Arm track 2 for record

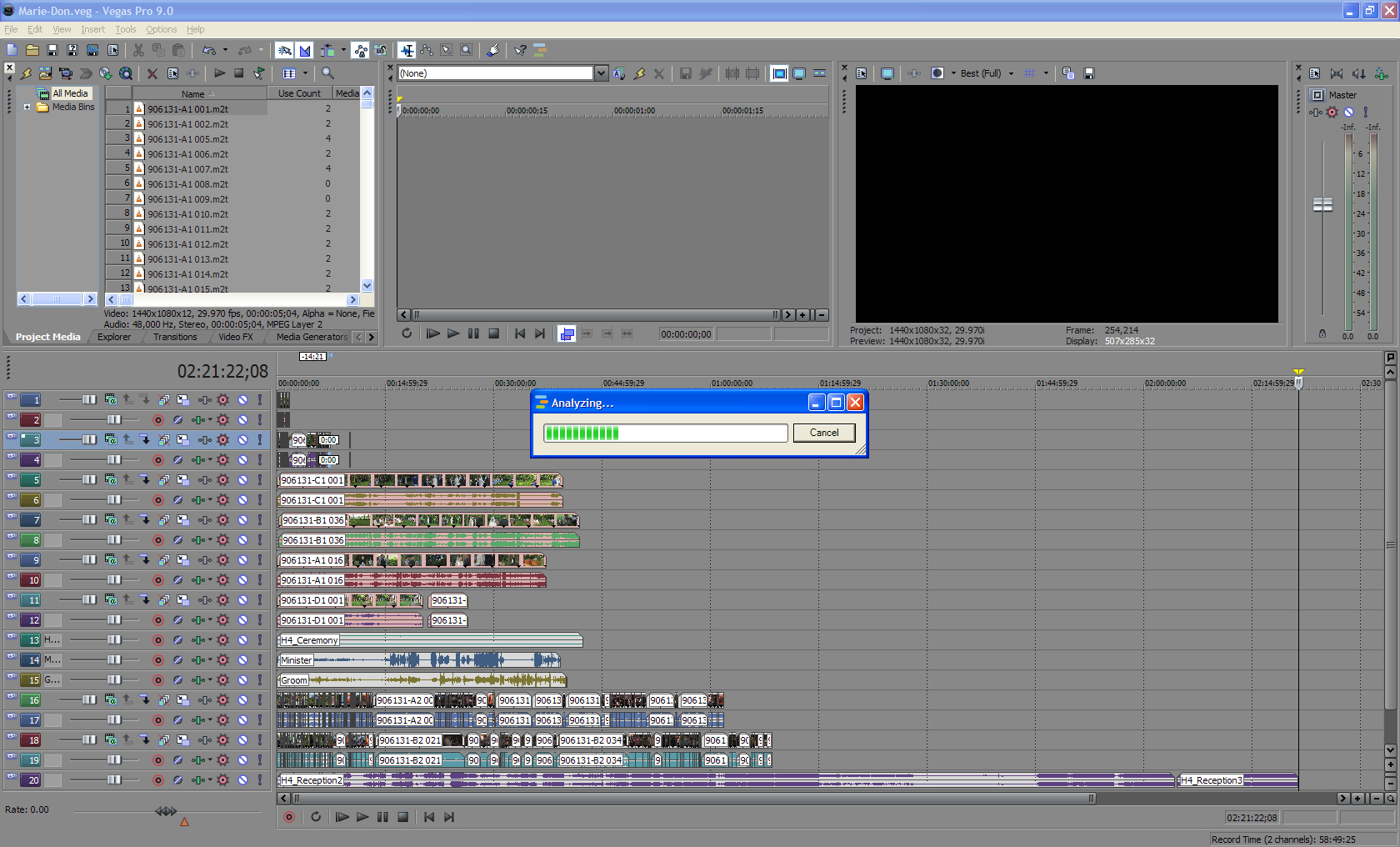coord(157,420)
